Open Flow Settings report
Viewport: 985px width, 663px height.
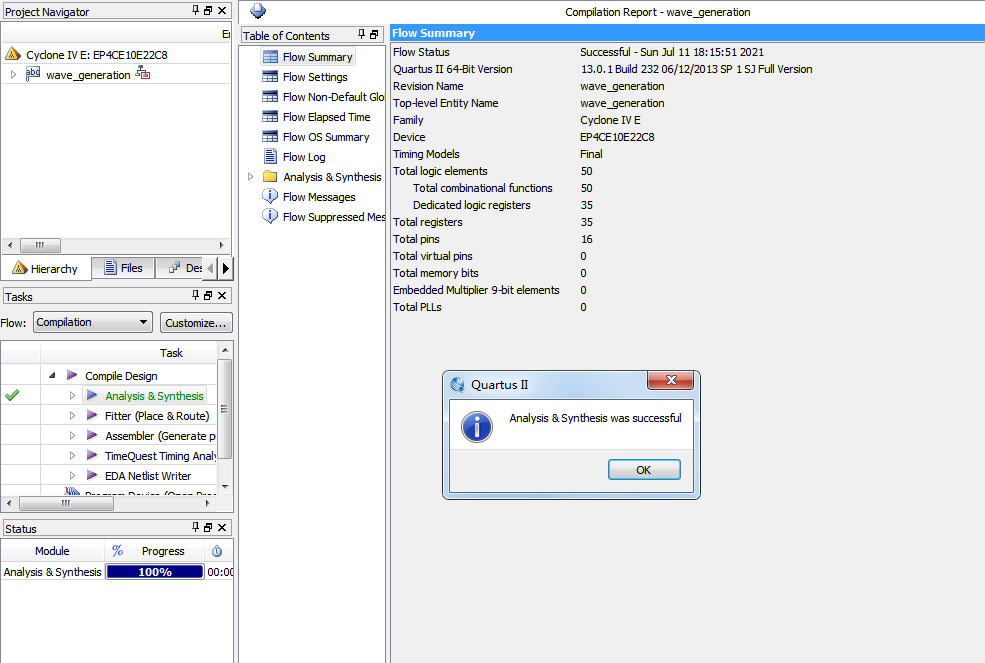coord(315,77)
